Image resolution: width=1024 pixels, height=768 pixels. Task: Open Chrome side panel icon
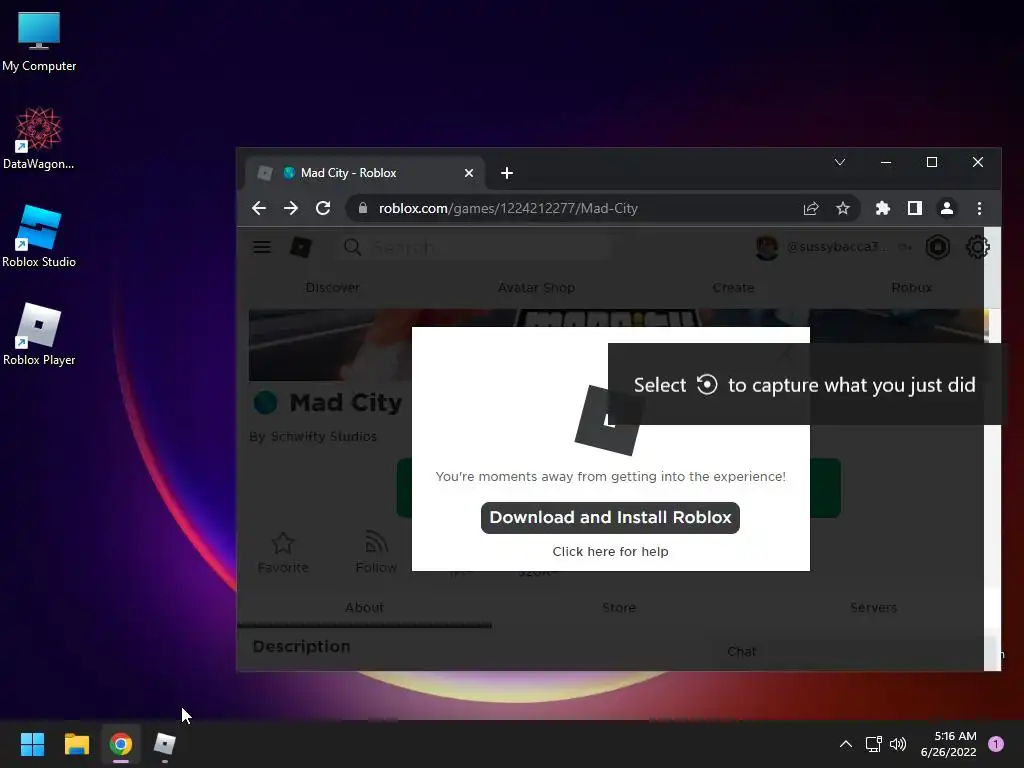[914, 208]
